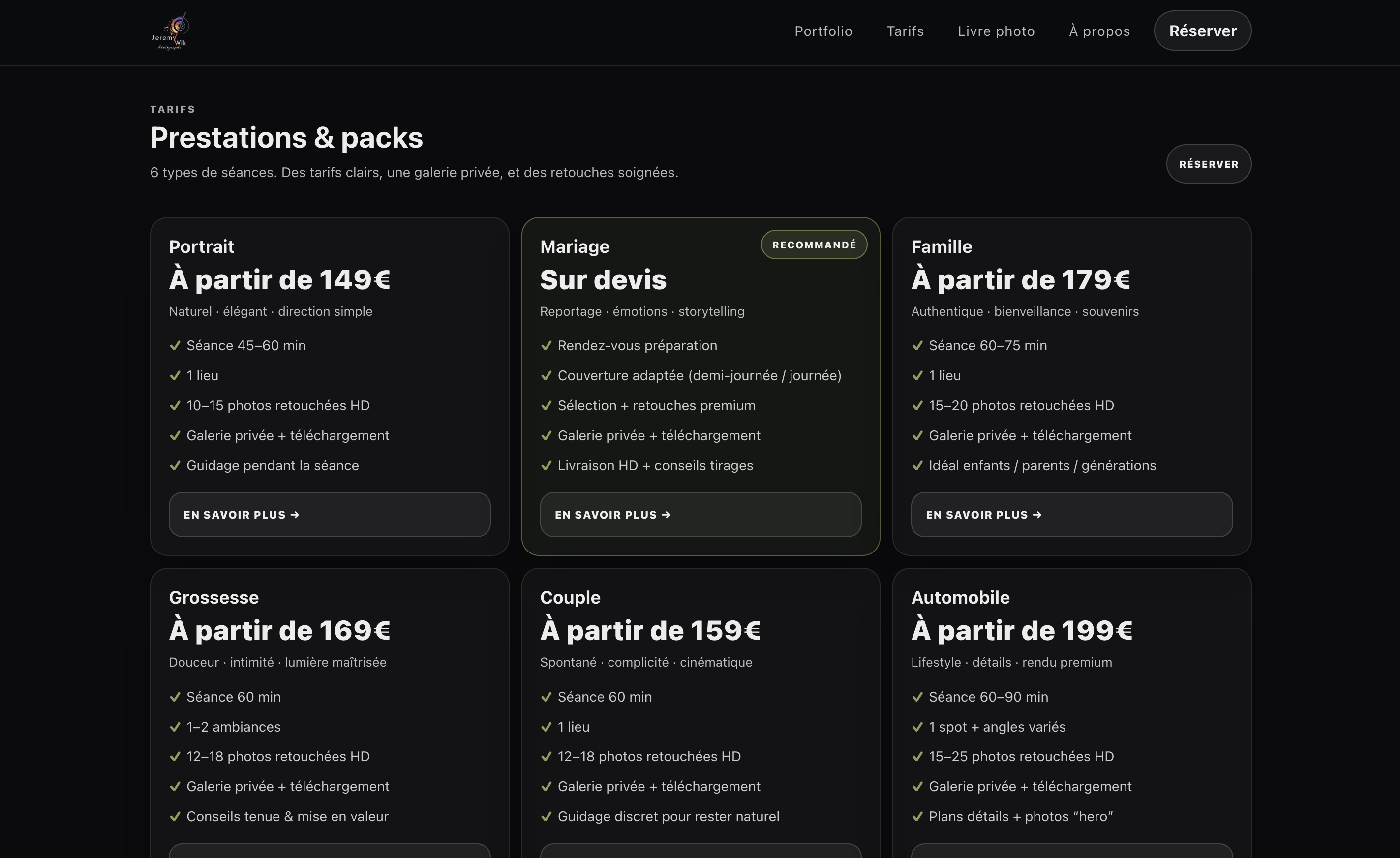This screenshot has height=858, width=1400.
Task: Click the tagline Spontané · complicité · cinématique
Action: tap(646, 663)
